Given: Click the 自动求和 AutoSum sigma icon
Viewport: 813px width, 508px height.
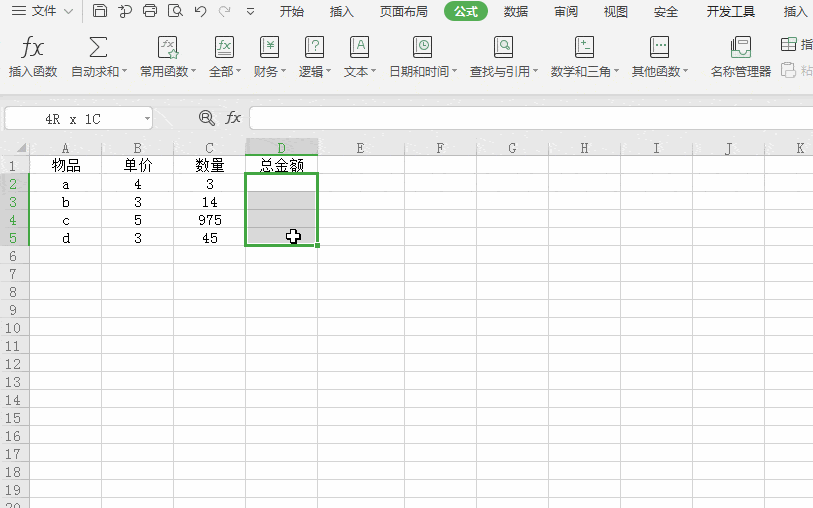Looking at the screenshot, I should [98, 48].
